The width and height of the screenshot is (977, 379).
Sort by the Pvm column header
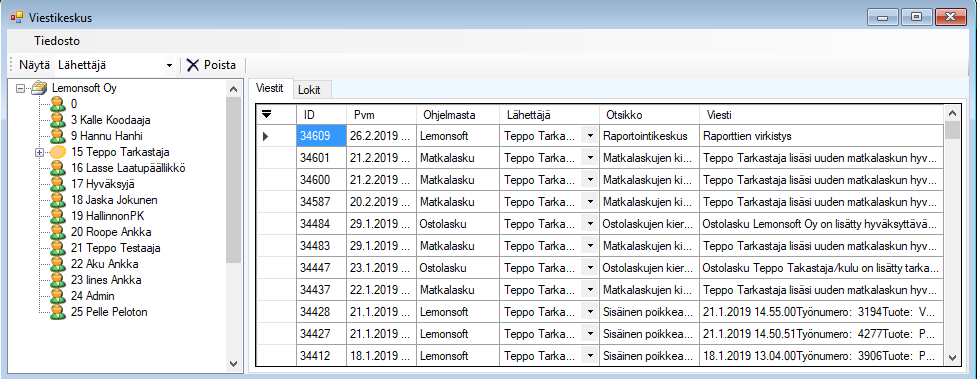381,115
